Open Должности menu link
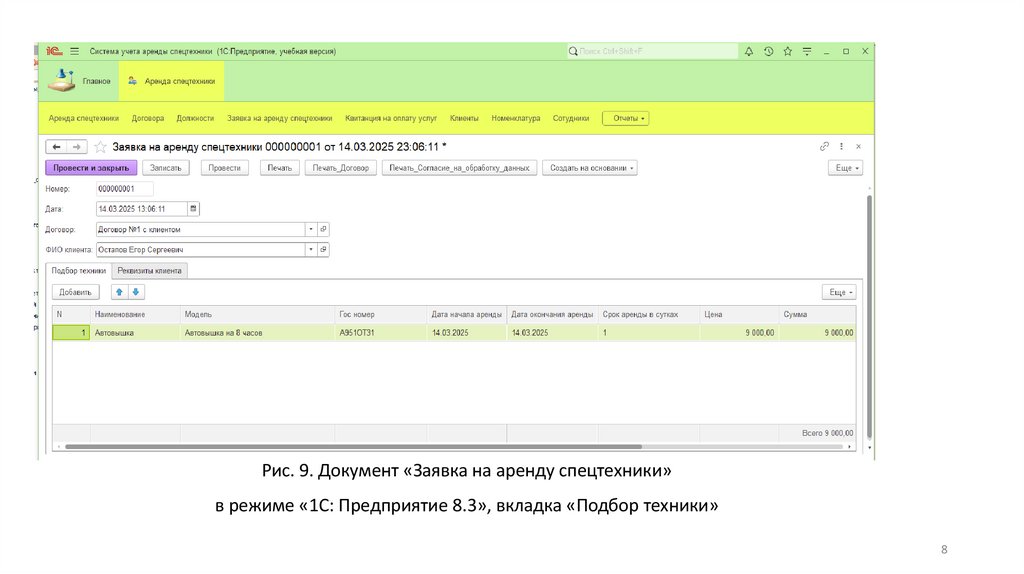1024x574 pixels. 195,118
